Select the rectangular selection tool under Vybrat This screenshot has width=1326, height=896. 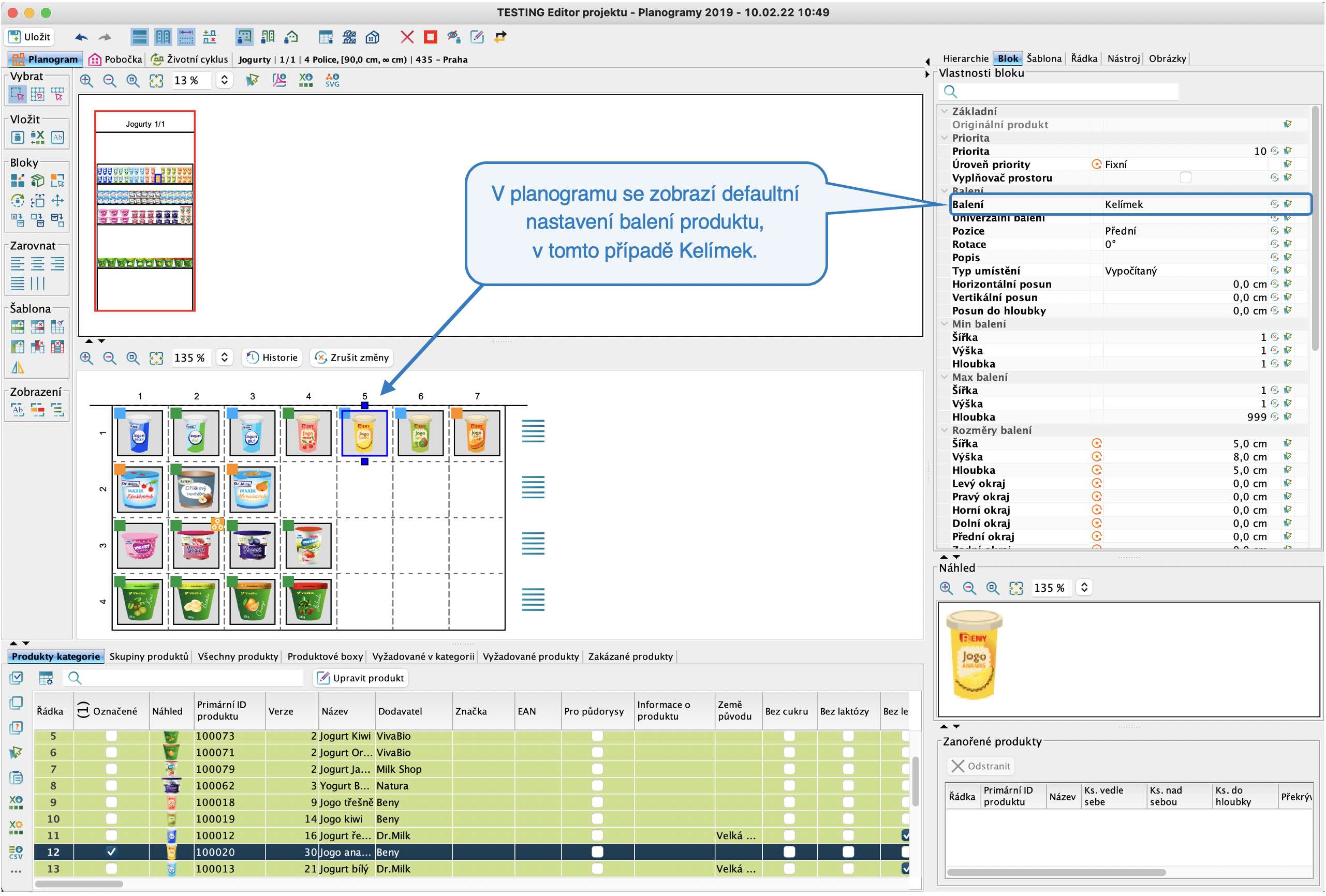click(x=17, y=94)
